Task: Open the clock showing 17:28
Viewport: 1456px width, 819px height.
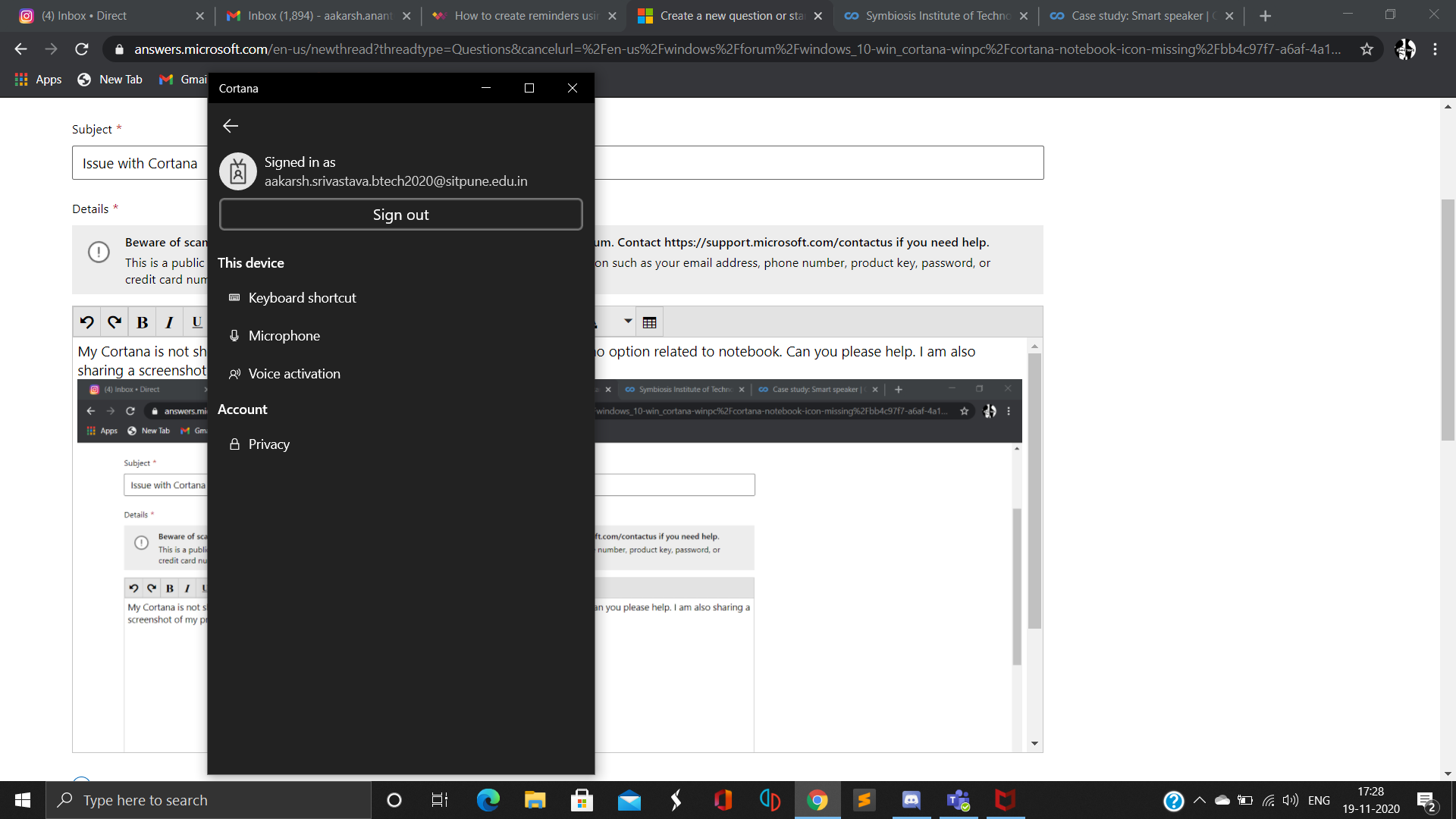Action: point(1370,800)
